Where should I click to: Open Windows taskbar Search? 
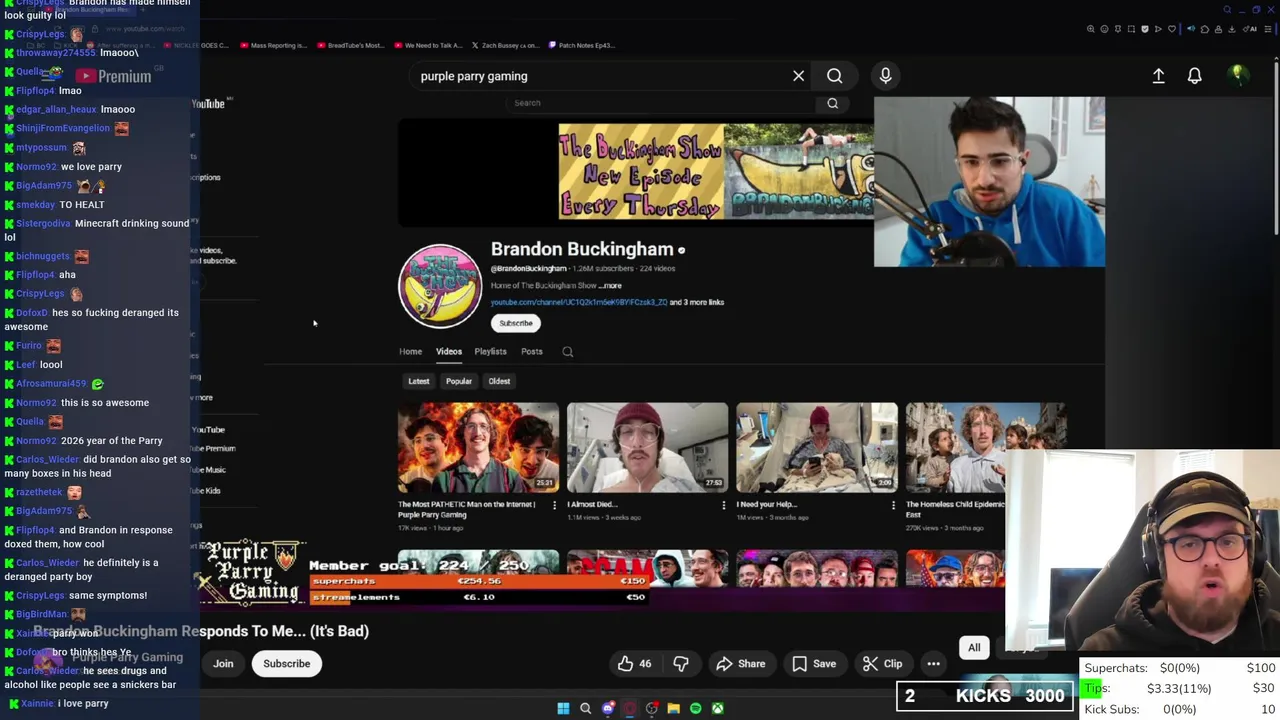[586, 708]
